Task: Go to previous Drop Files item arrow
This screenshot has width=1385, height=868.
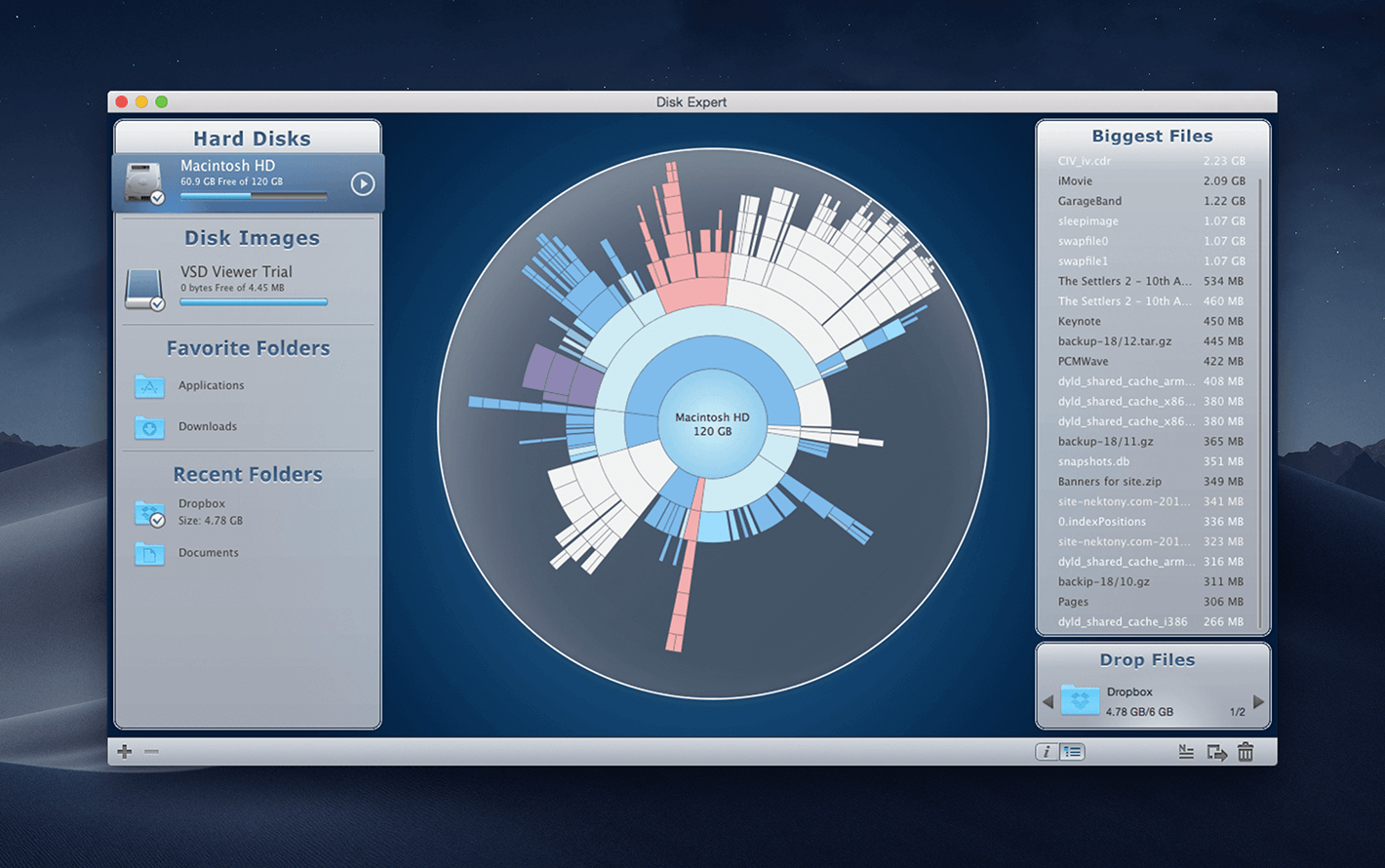Action: (1048, 701)
